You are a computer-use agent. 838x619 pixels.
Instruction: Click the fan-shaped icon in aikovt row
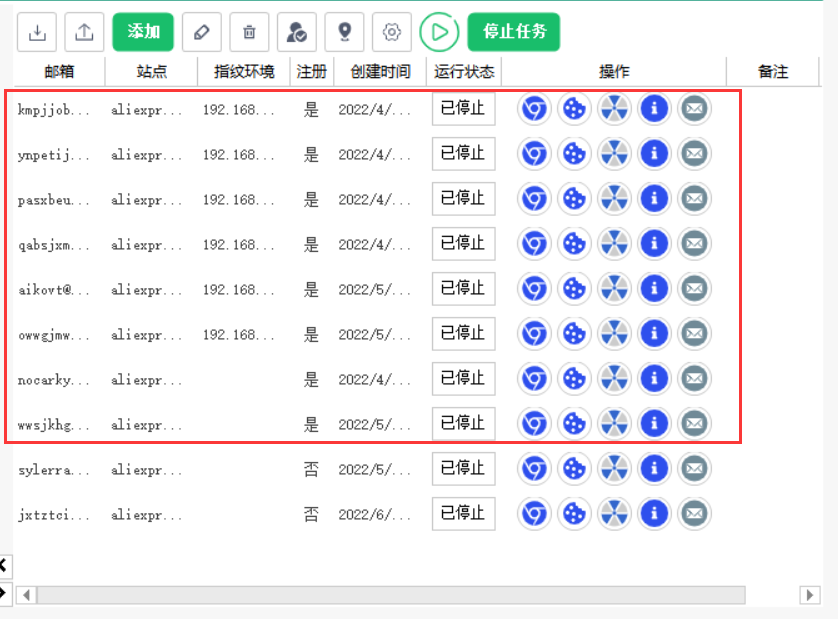pos(615,289)
